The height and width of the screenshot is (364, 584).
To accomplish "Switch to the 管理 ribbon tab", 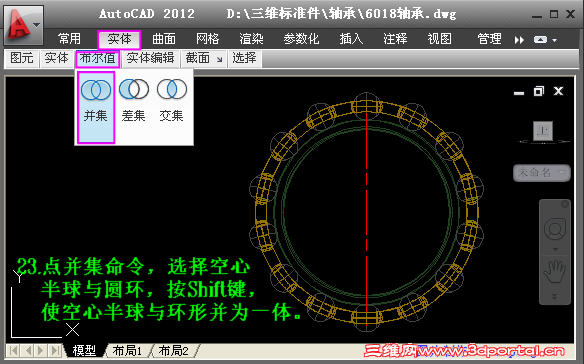I will (x=489, y=39).
